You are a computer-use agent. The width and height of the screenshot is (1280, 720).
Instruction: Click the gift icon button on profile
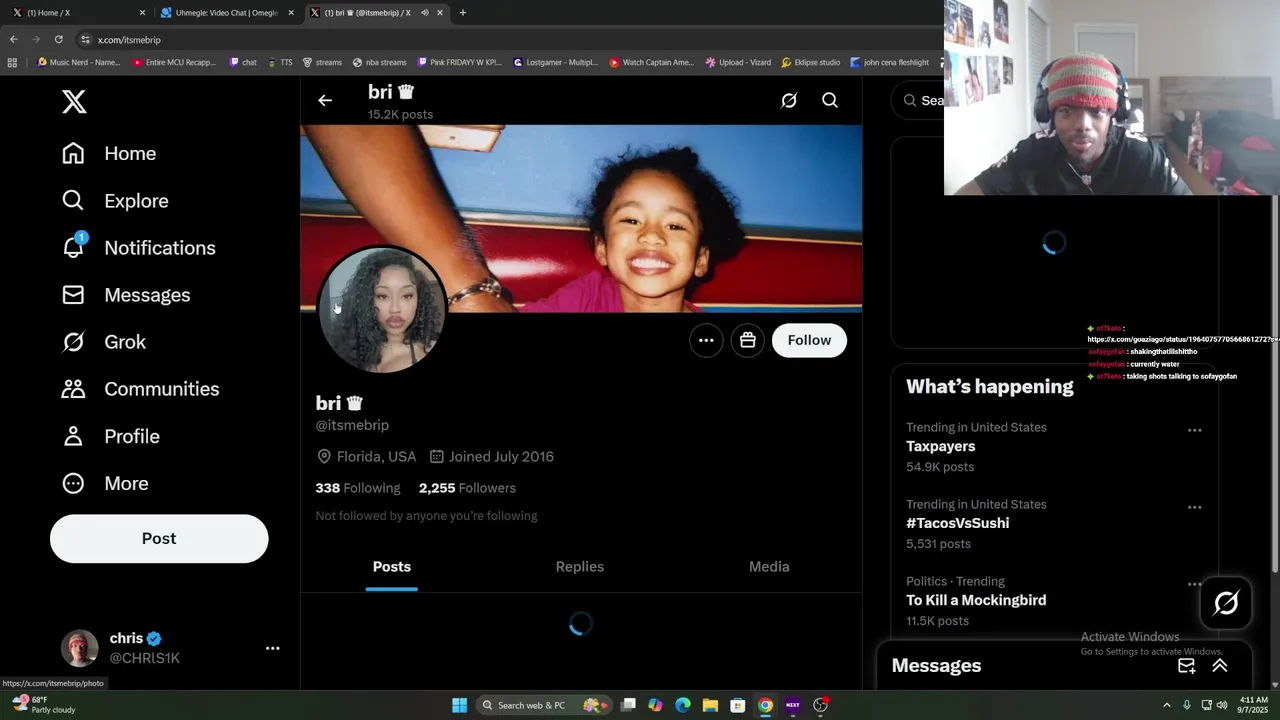point(747,340)
